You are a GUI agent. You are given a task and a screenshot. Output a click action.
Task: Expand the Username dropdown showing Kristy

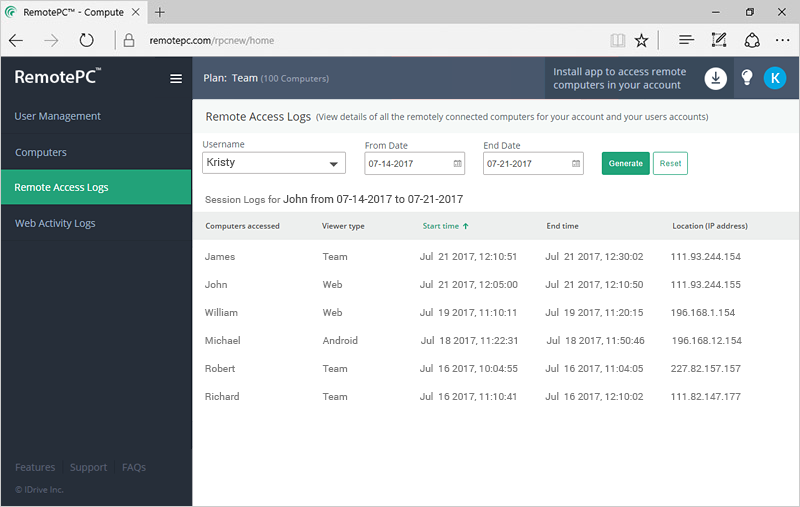[274, 163]
